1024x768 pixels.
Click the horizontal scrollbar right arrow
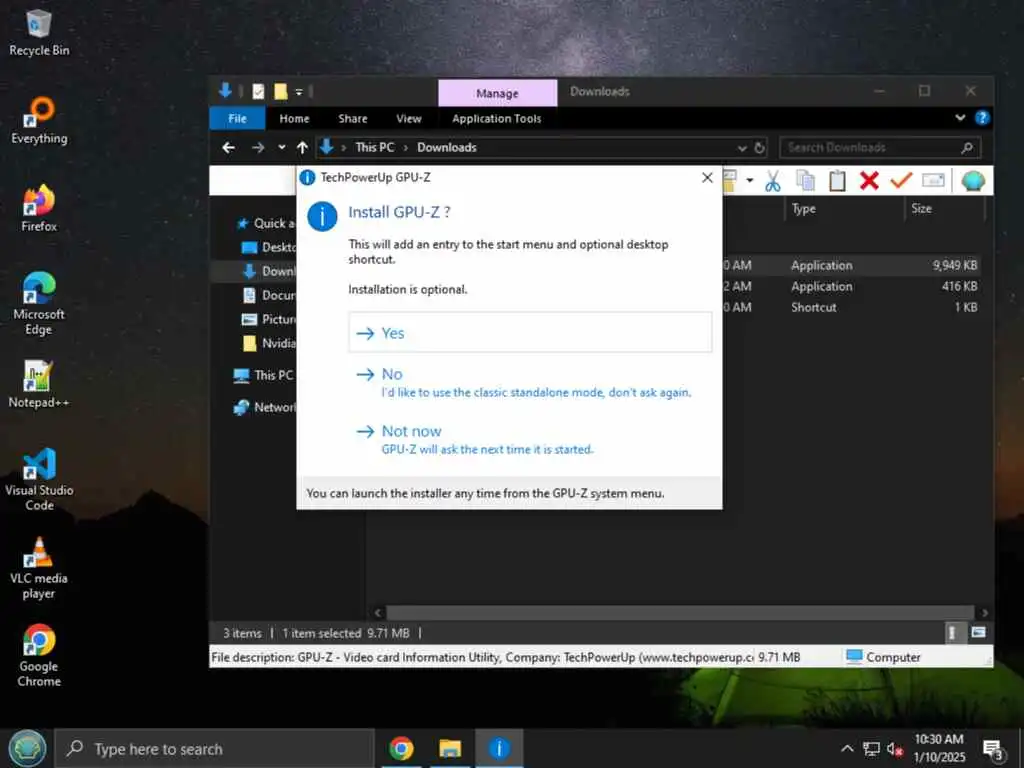coord(984,613)
